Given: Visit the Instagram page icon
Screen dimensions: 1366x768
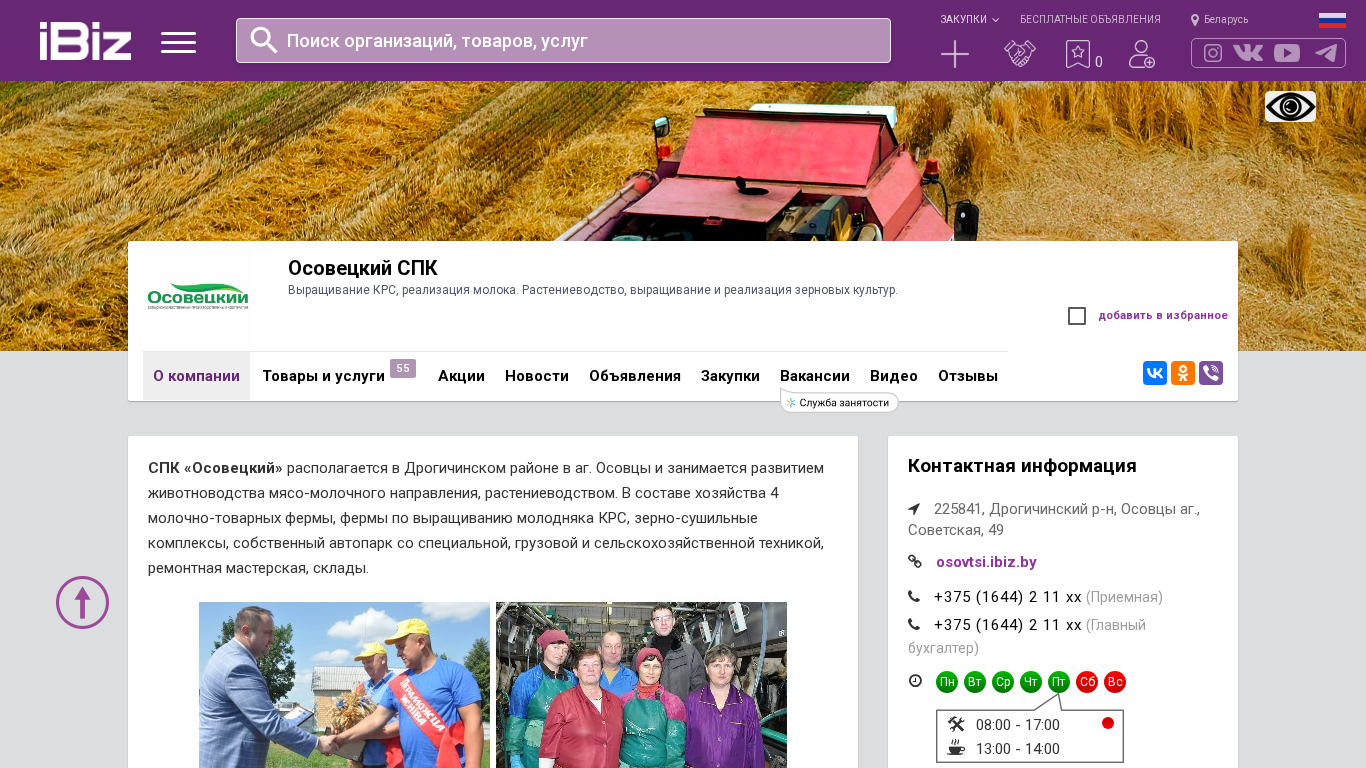Looking at the screenshot, I should pyautogui.click(x=1213, y=53).
